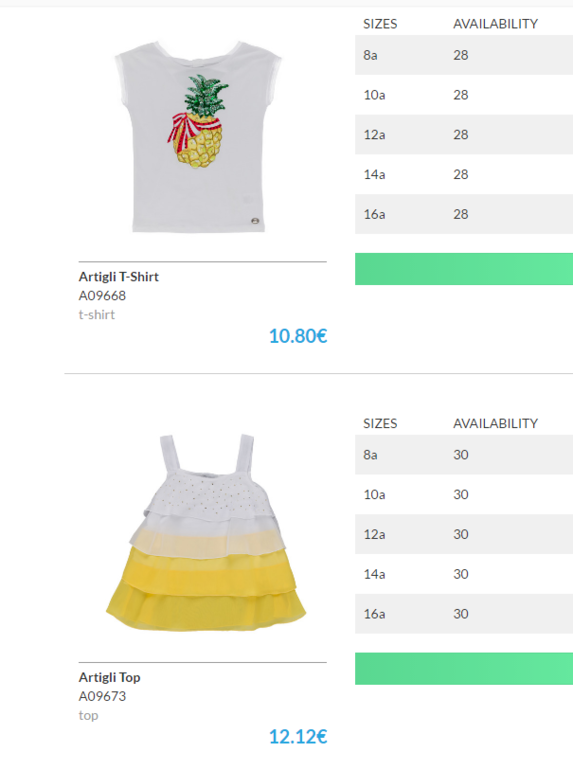Select size 10a row for the T-shirt
The image size is (573, 770).
(464, 95)
